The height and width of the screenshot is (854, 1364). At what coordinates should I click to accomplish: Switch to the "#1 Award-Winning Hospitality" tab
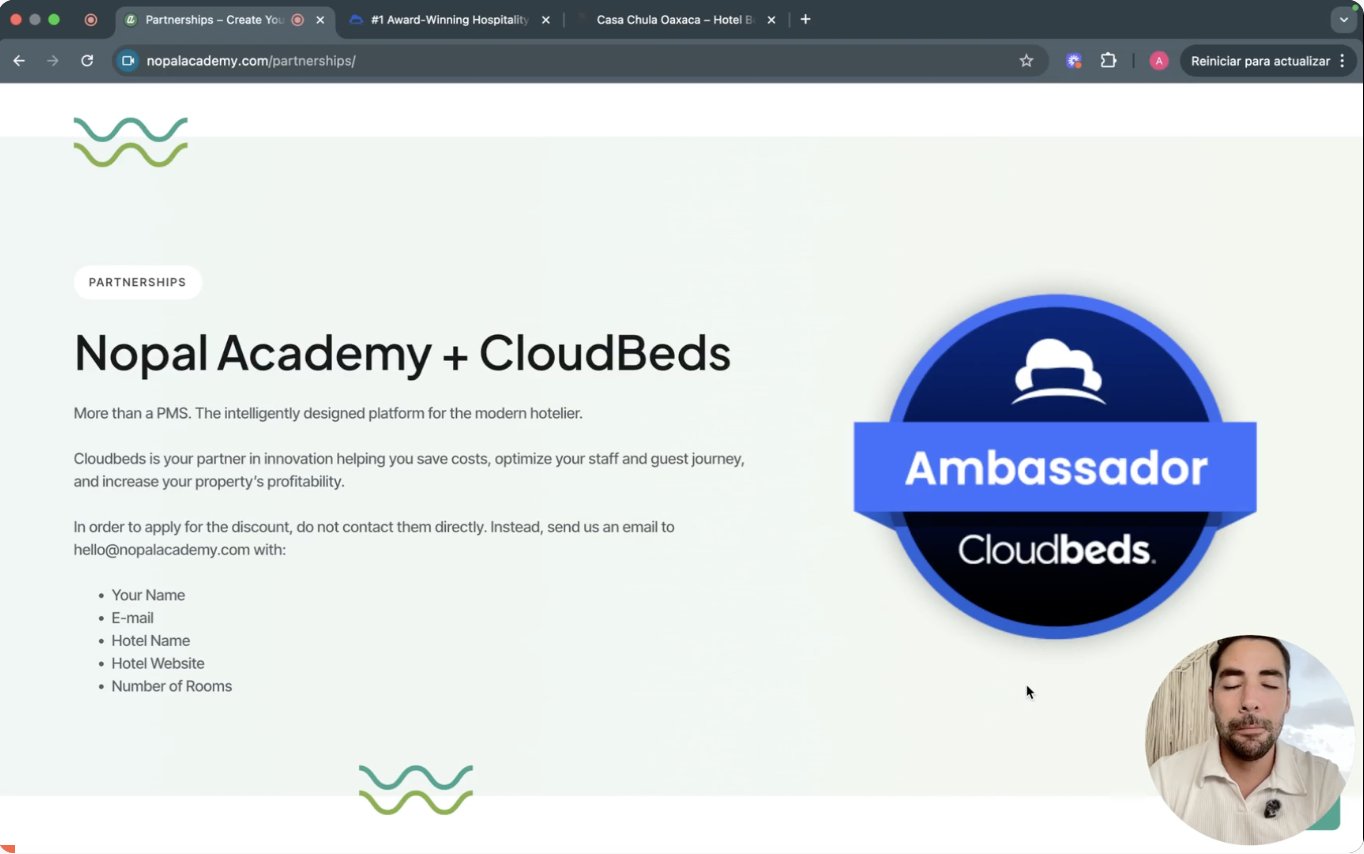[x=448, y=20]
